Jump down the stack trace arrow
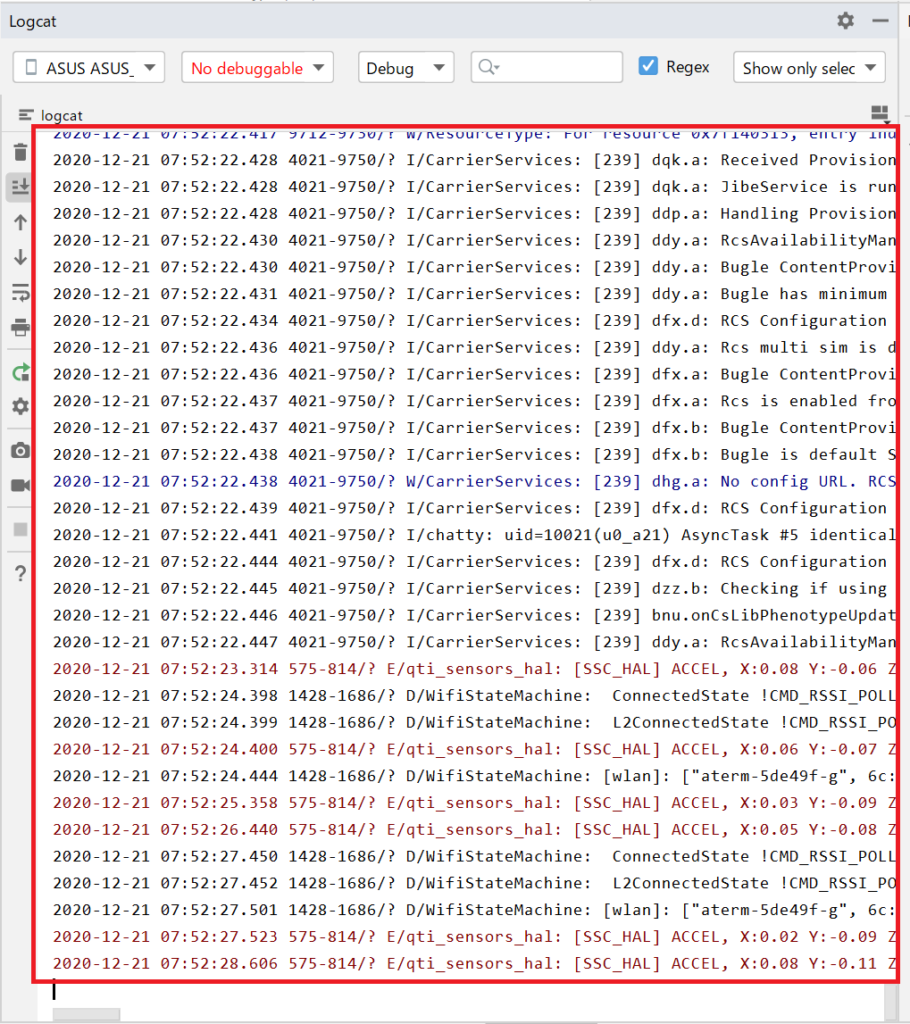Screen dimensions: 910x1024 pyautogui.click(x=20, y=257)
